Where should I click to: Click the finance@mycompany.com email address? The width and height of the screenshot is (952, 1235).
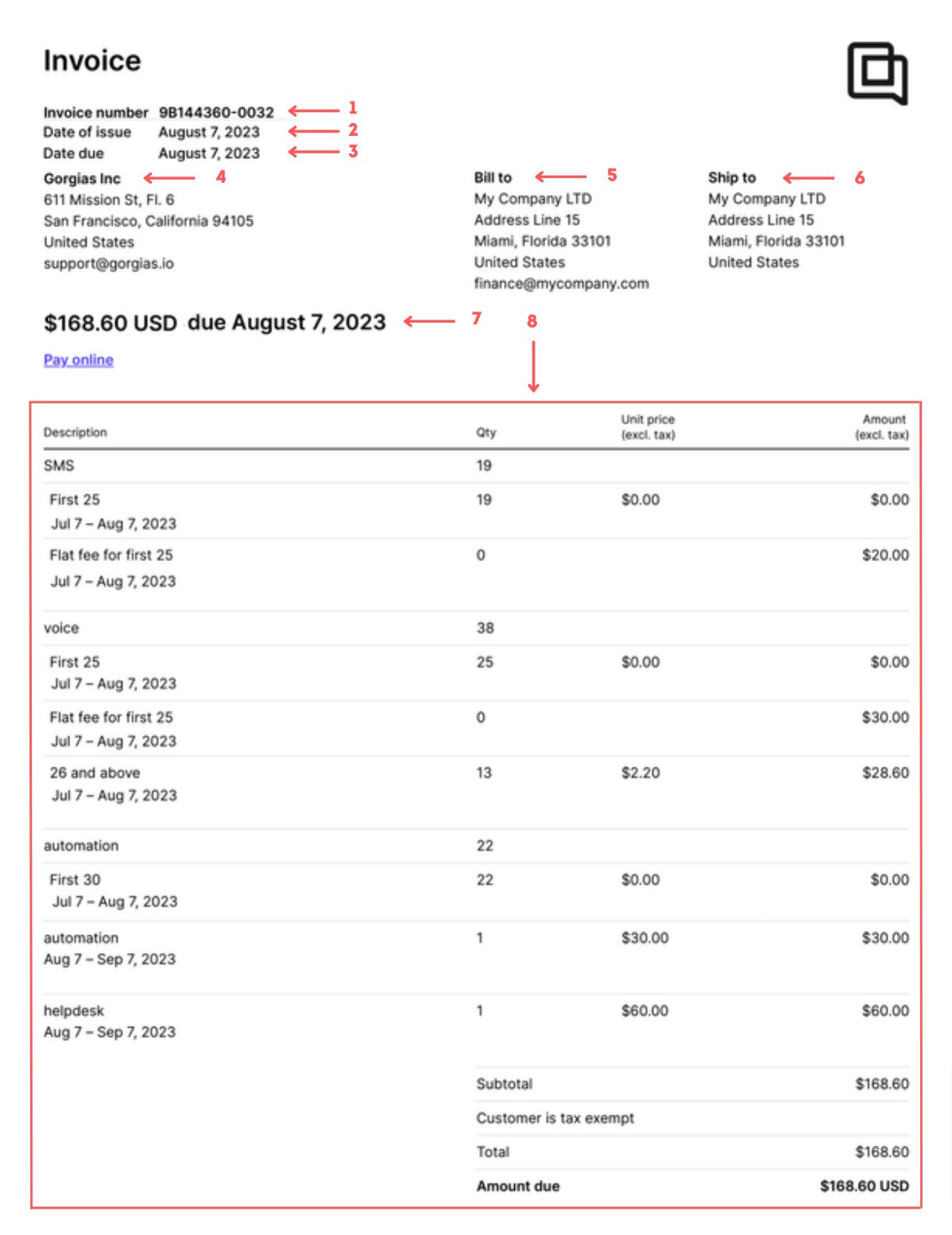point(562,283)
